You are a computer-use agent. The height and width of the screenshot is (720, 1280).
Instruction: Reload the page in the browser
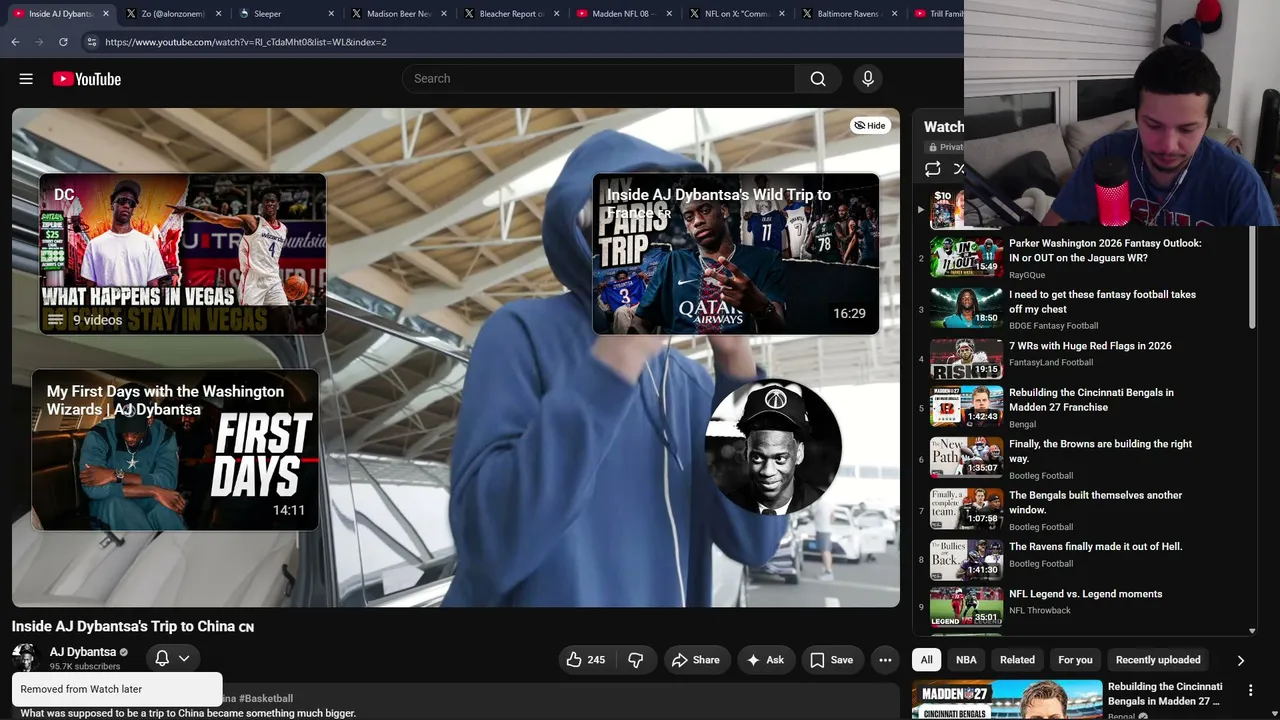(63, 42)
